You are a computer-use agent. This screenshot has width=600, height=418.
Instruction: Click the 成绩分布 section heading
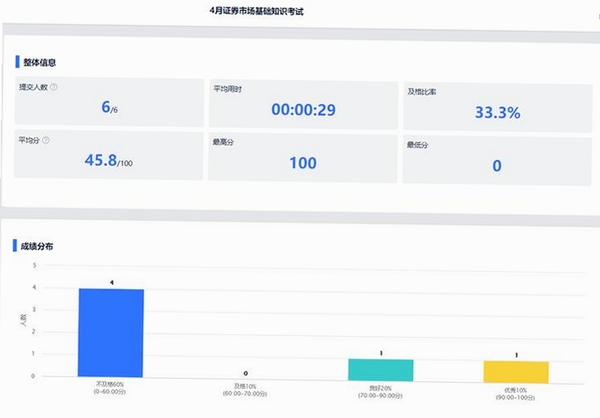[37, 246]
